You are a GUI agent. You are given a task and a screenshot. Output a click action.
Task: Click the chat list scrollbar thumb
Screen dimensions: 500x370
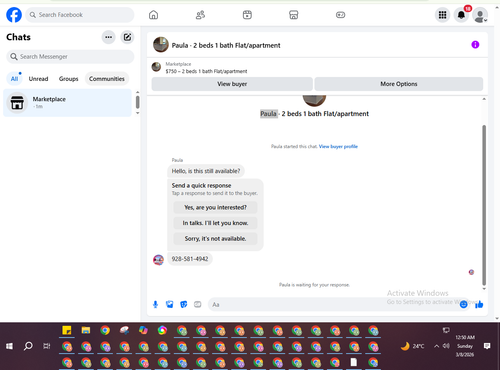138,102
